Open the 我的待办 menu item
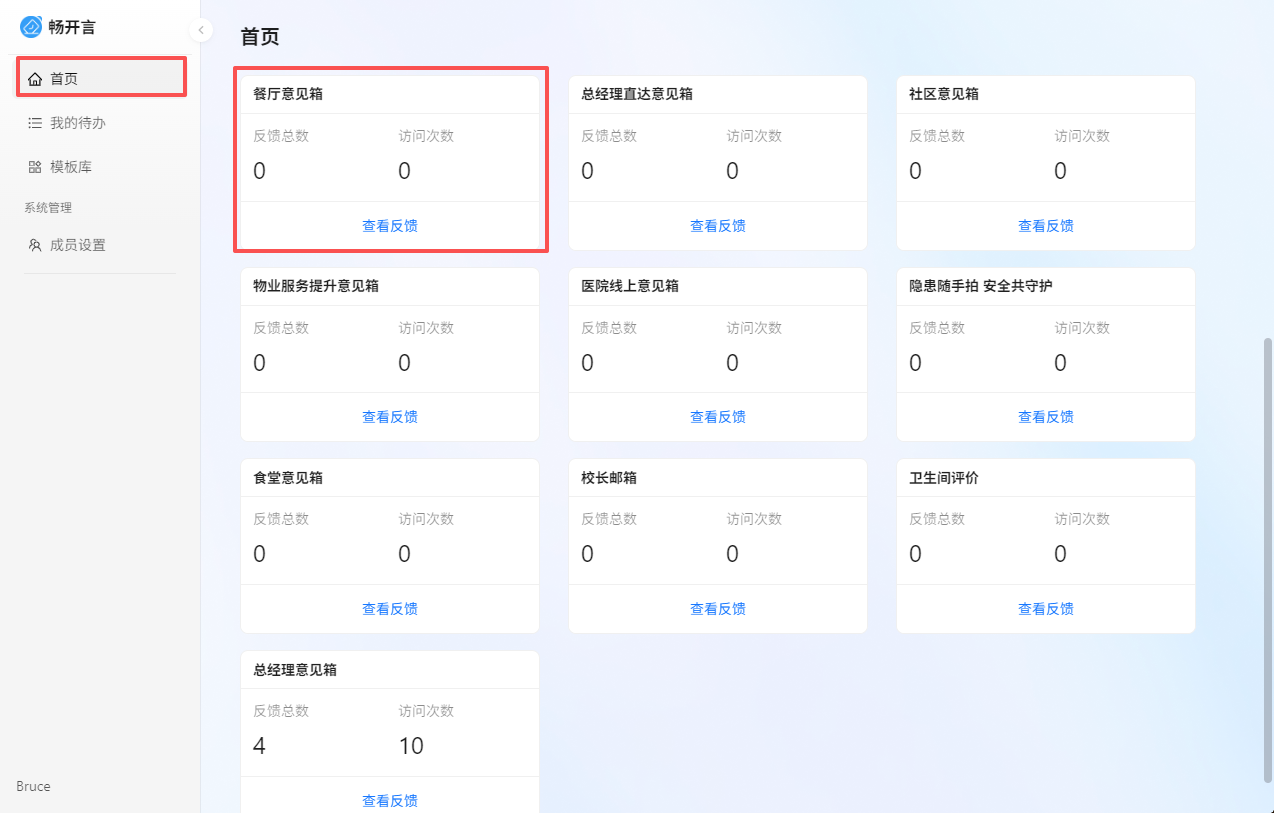 point(78,123)
